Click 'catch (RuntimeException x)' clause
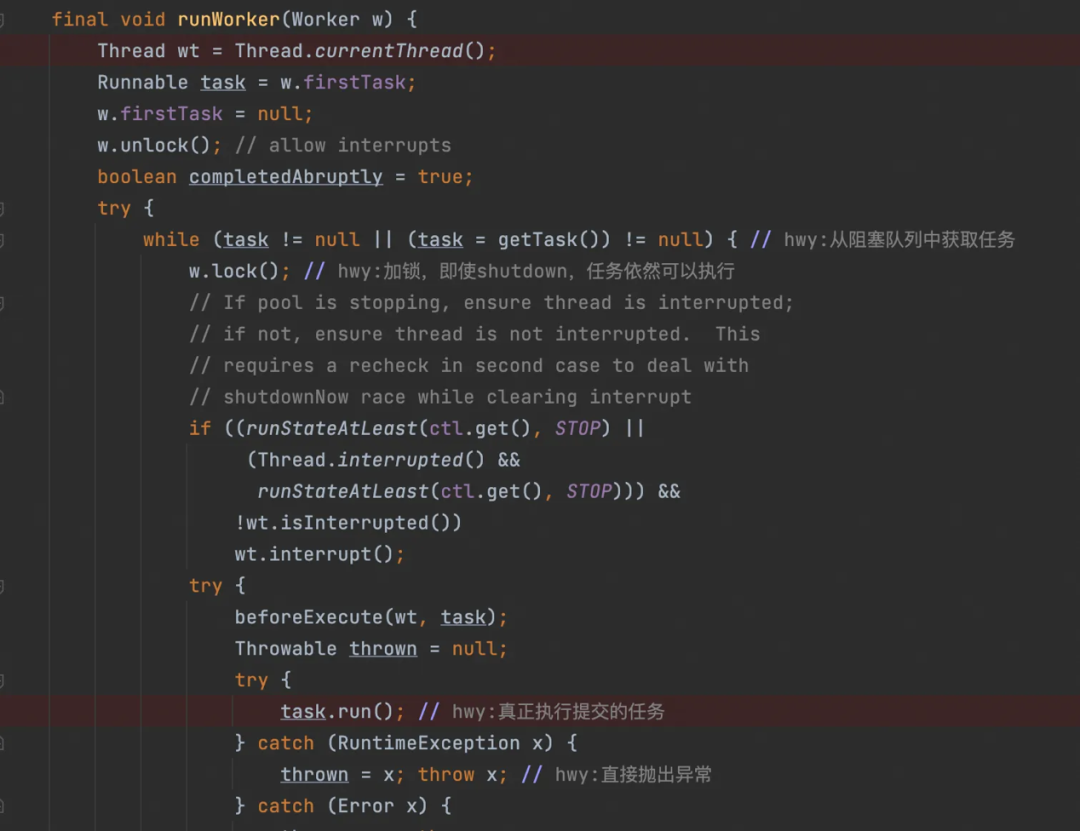Image resolution: width=1080 pixels, height=831 pixels. point(405,743)
